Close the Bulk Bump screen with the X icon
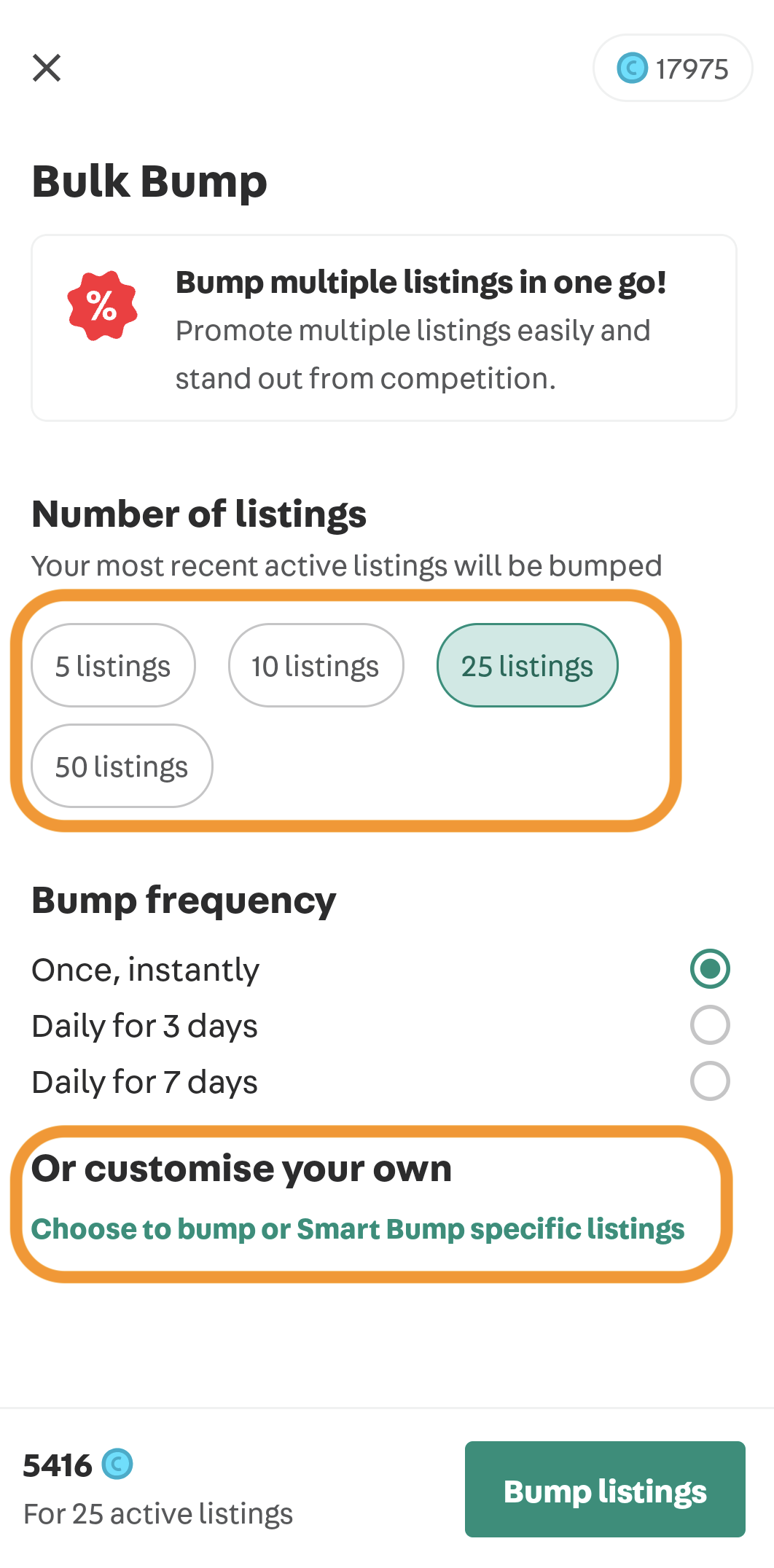774x1568 pixels. (47, 68)
